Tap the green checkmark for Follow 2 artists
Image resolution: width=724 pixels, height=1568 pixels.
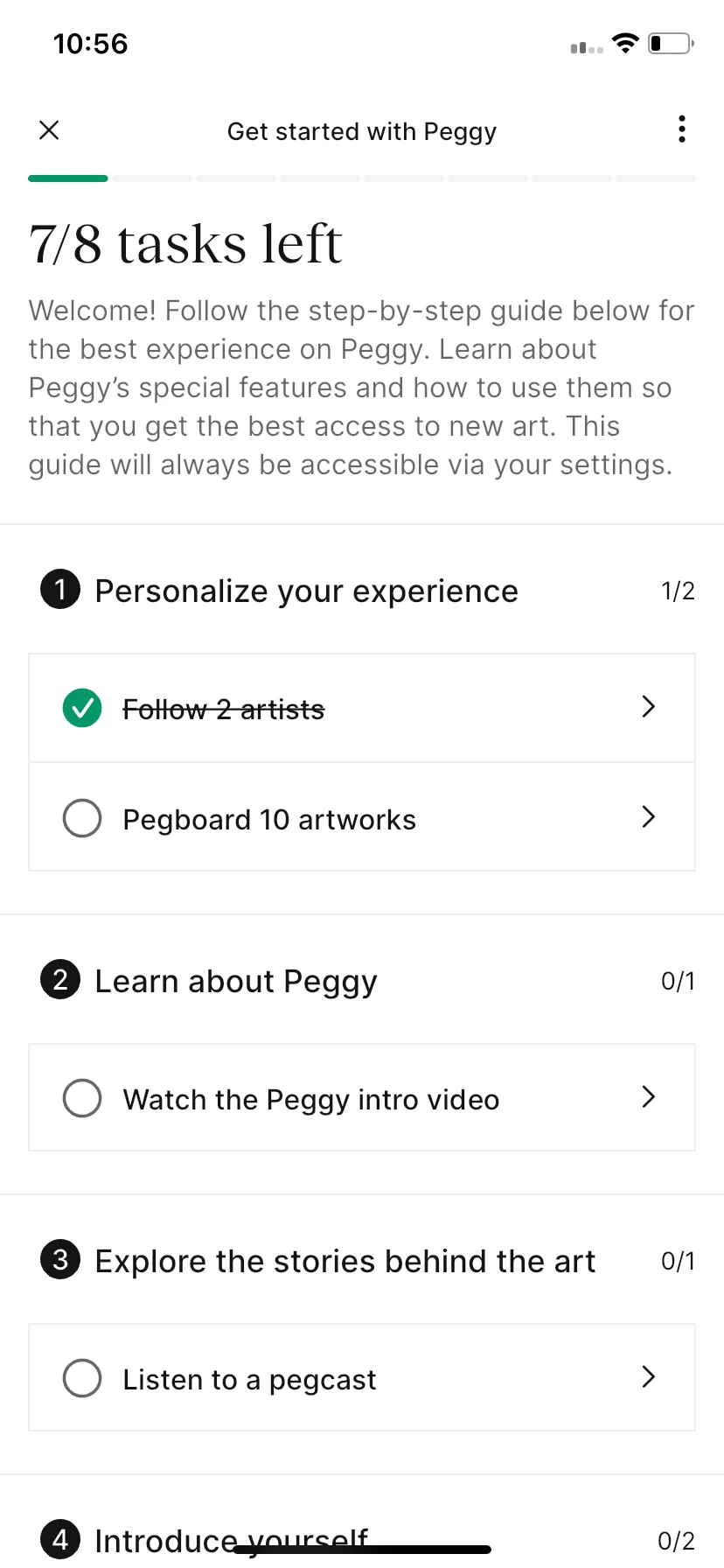[x=82, y=708]
